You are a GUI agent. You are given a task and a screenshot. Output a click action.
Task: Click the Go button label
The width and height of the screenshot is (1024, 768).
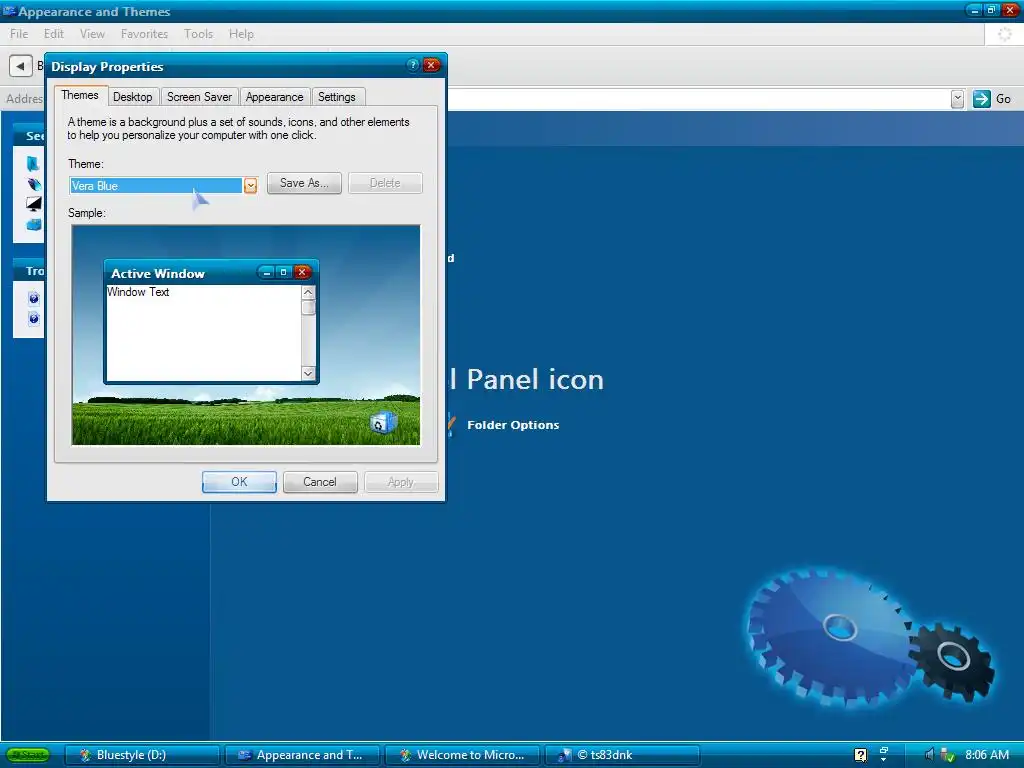[1003, 99]
